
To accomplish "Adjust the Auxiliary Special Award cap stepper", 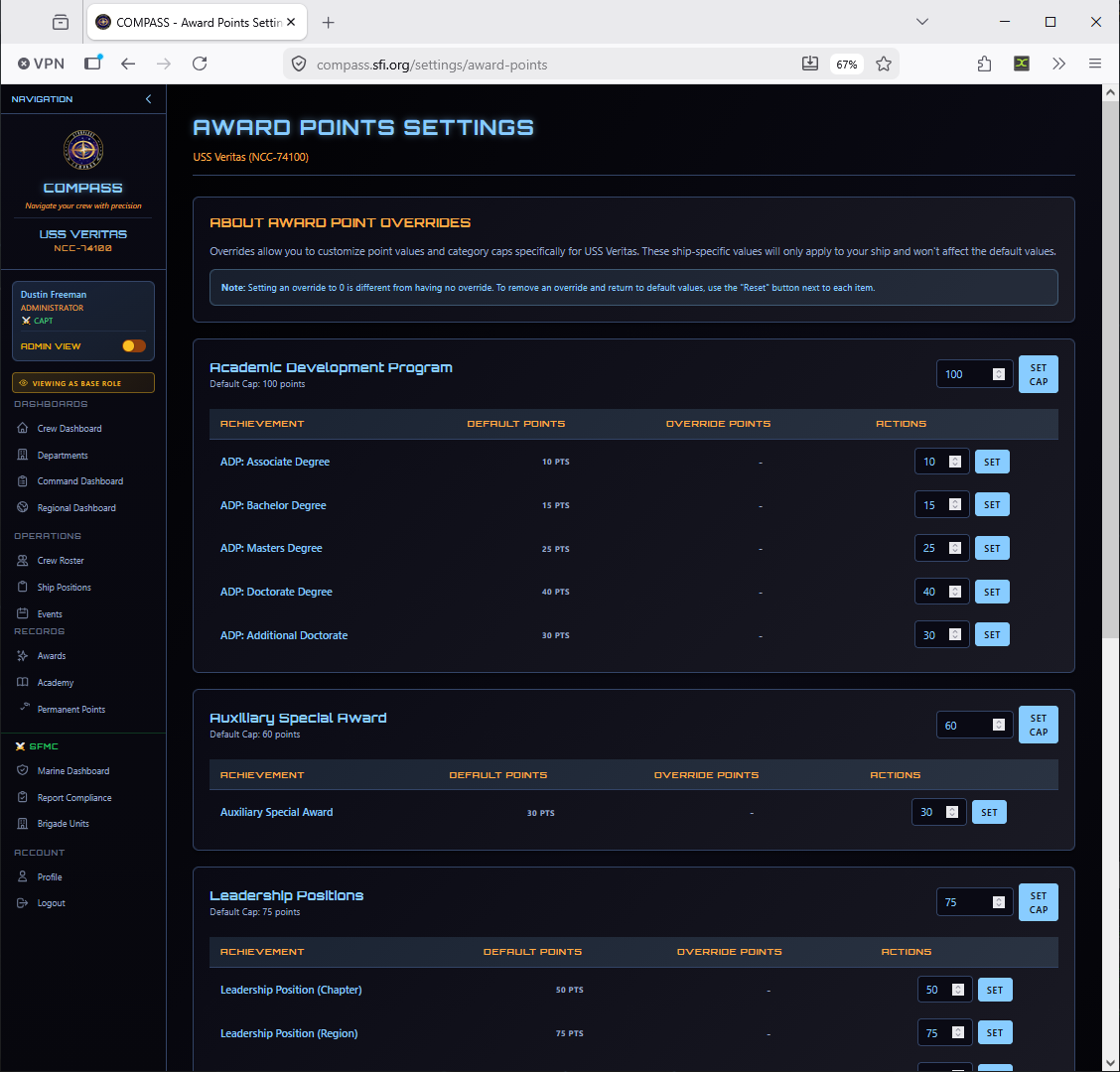I will [x=999, y=725].
